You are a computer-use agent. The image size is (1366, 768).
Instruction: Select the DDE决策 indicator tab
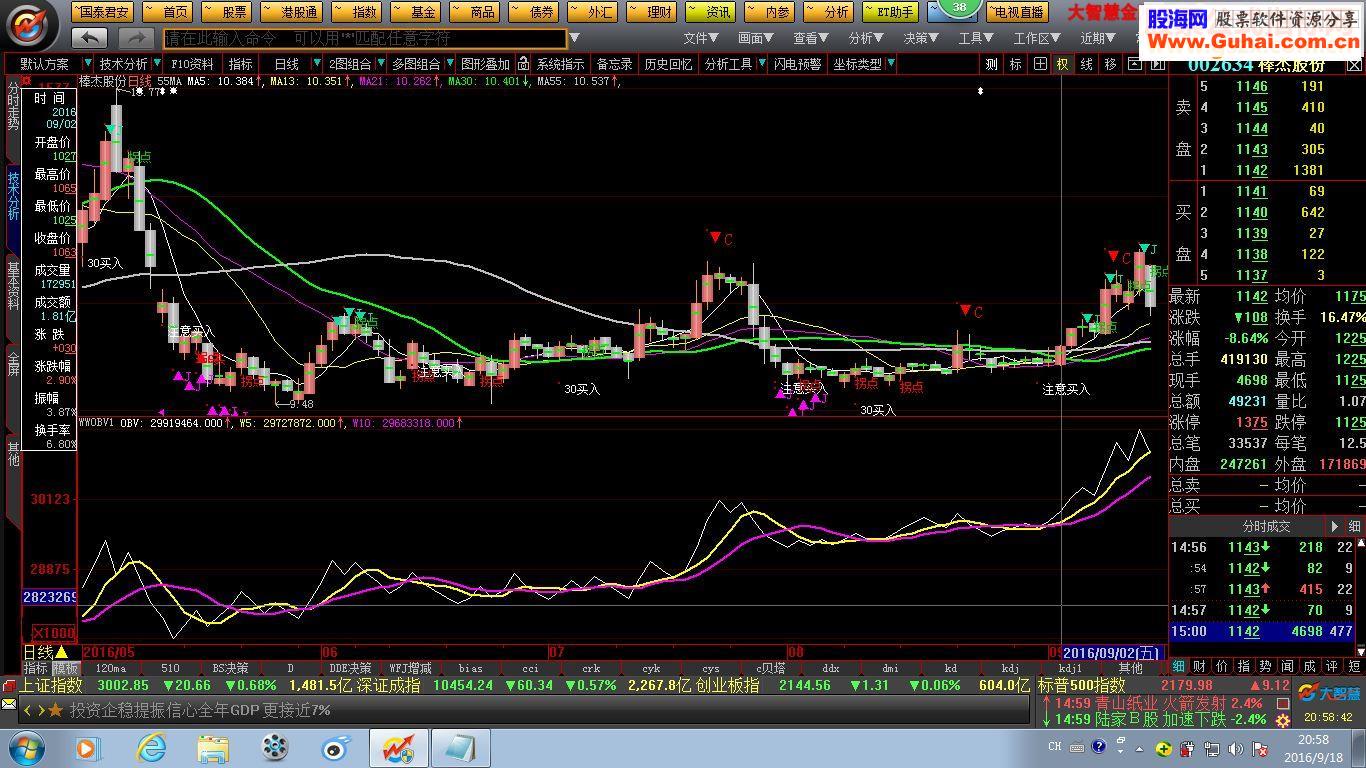(x=350, y=668)
